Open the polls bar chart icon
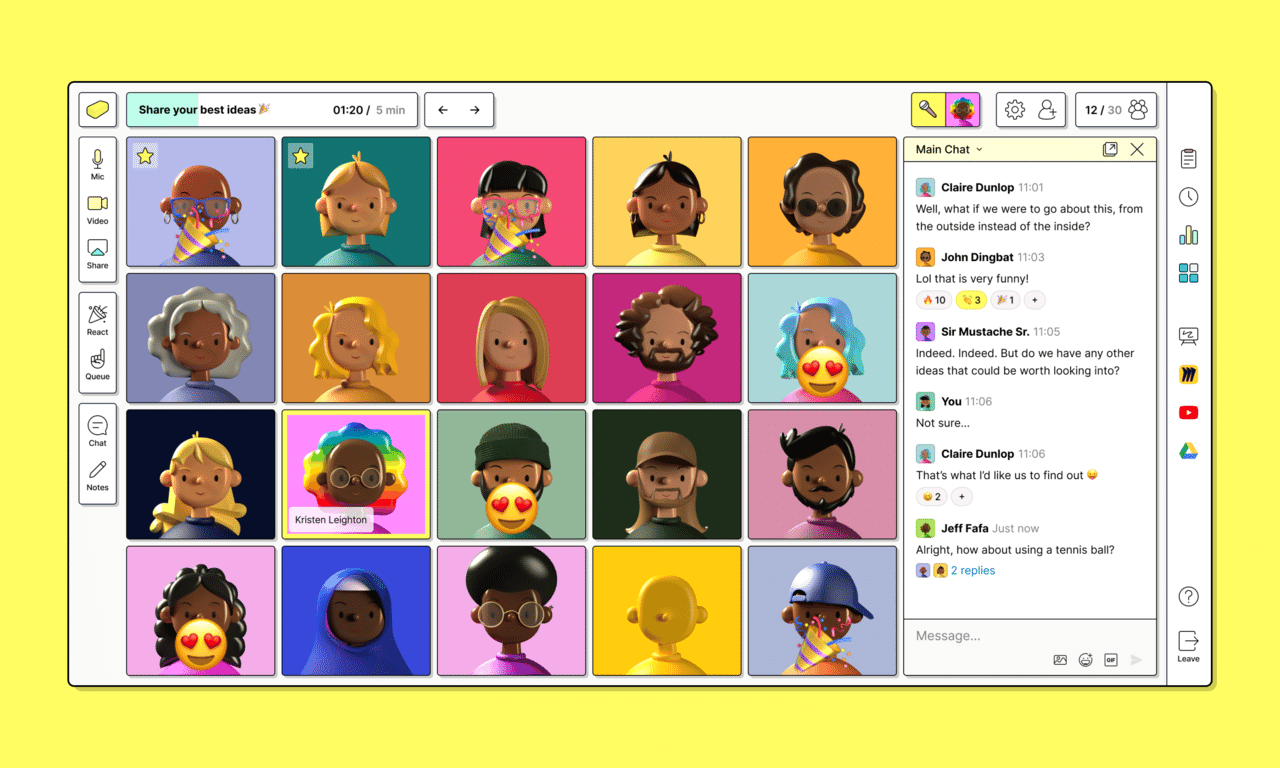Screen dimensions: 1280x768 coord(1188,235)
